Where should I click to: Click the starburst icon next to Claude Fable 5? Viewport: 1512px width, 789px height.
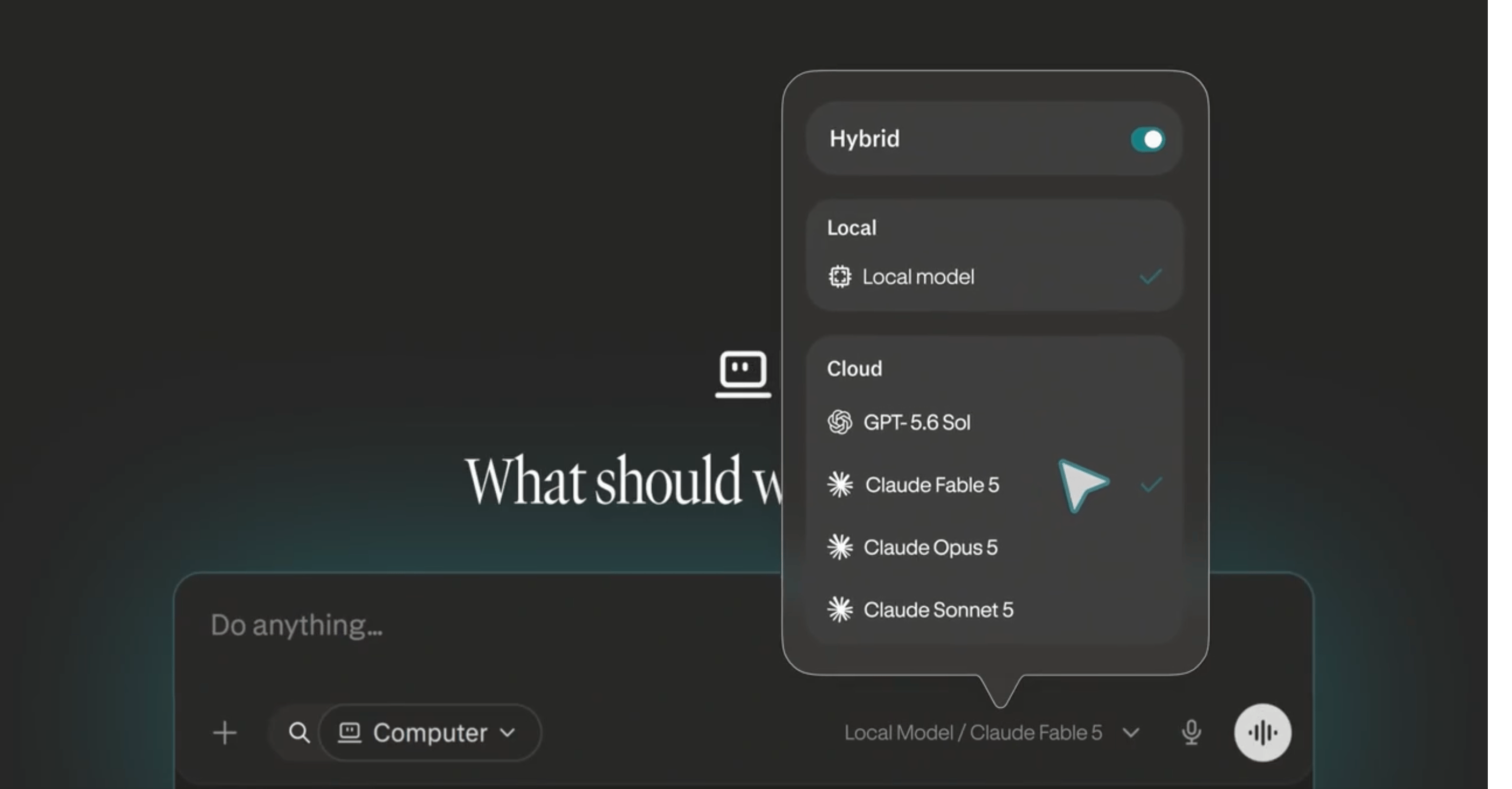tap(840, 485)
